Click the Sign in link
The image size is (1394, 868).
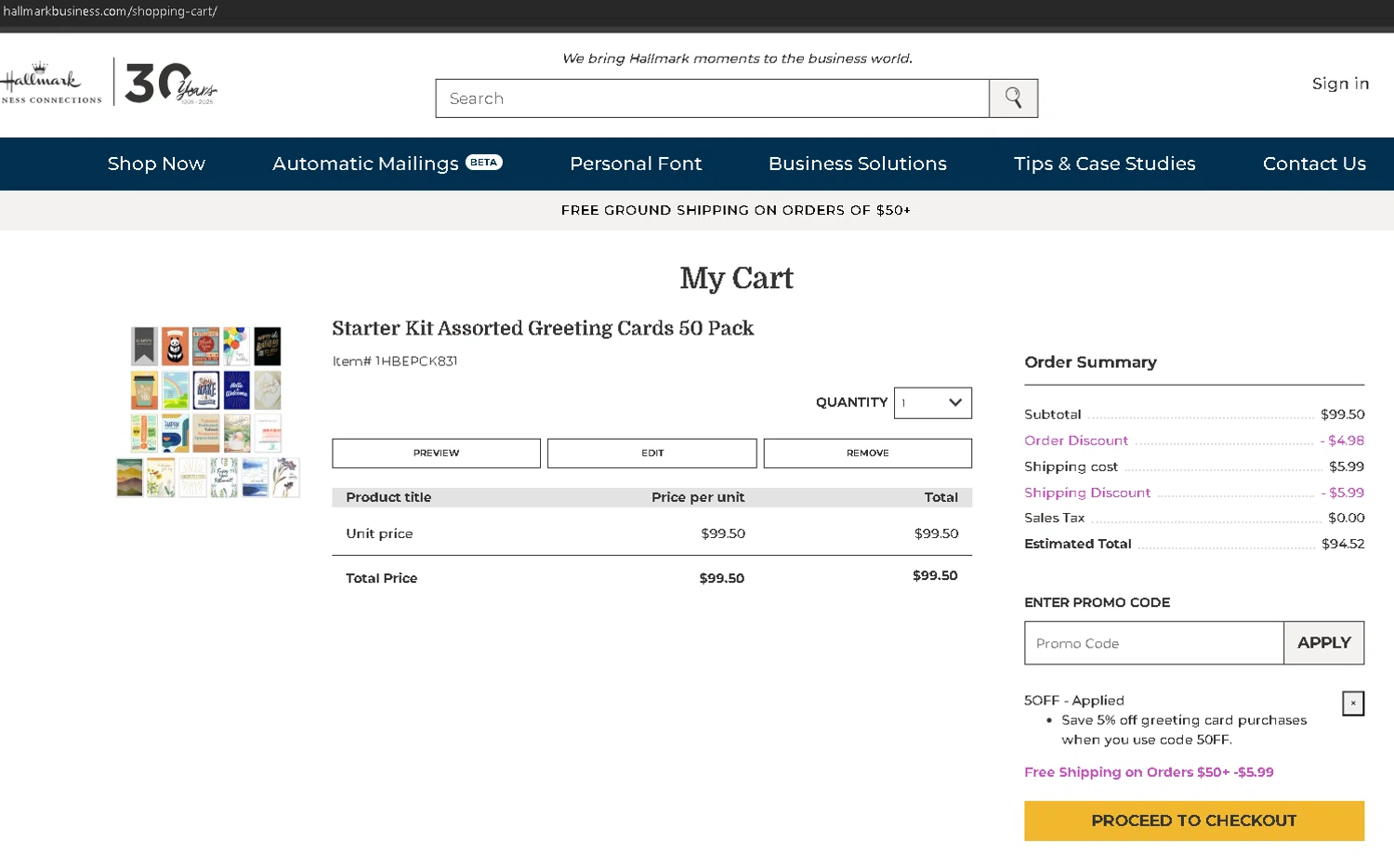[1340, 84]
